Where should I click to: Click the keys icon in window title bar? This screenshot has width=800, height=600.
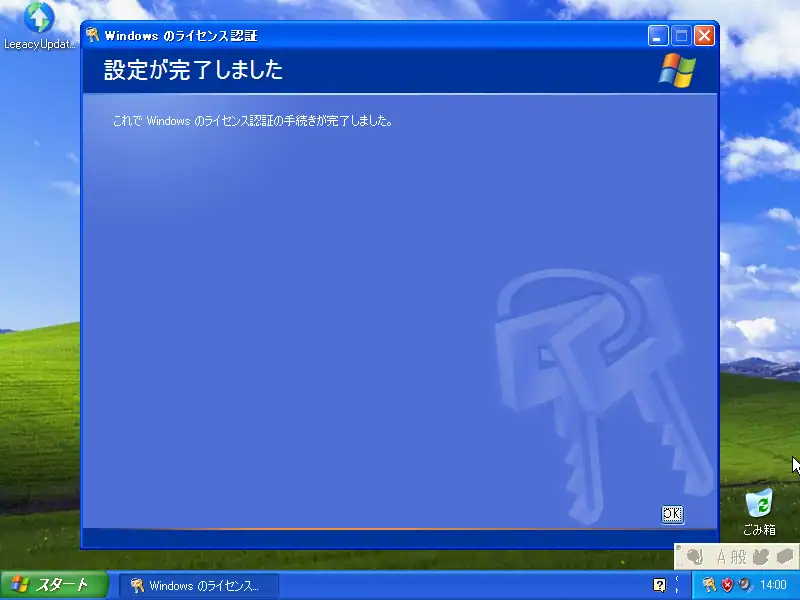point(92,35)
